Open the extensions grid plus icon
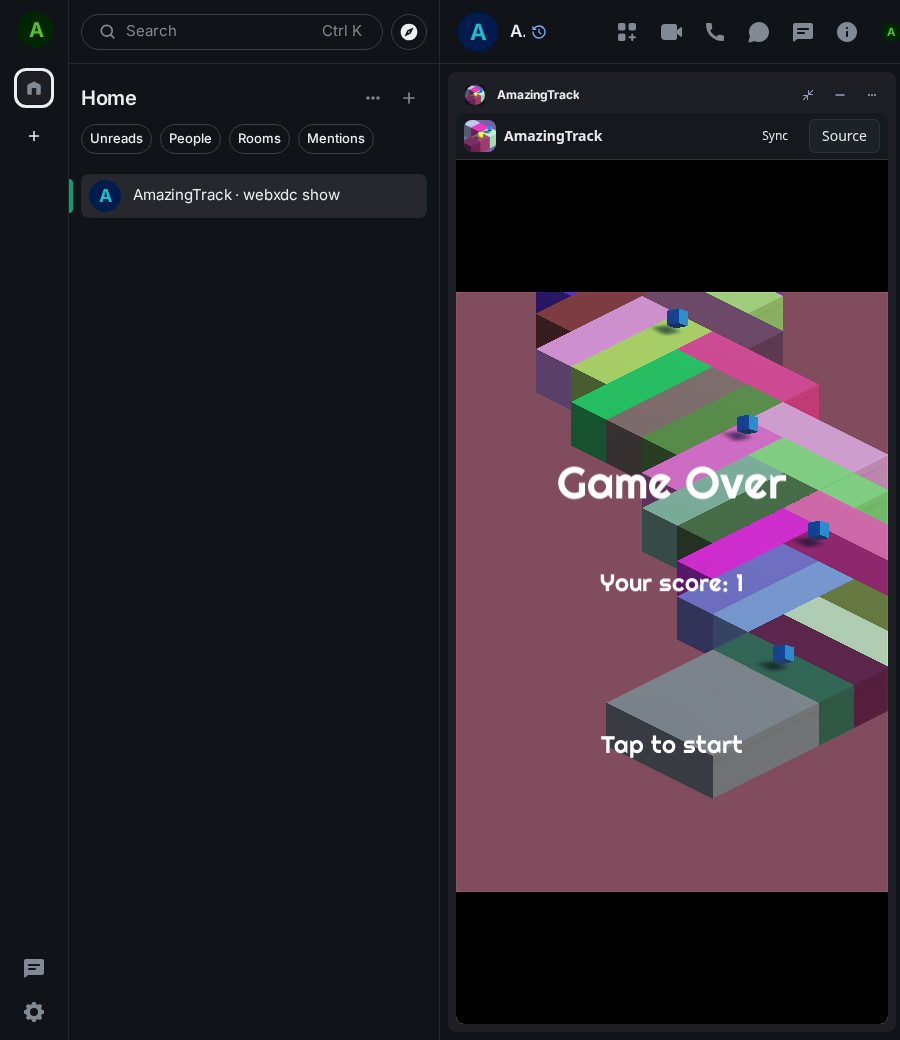The height and width of the screenshot is (1040, 900). (627, 32)
